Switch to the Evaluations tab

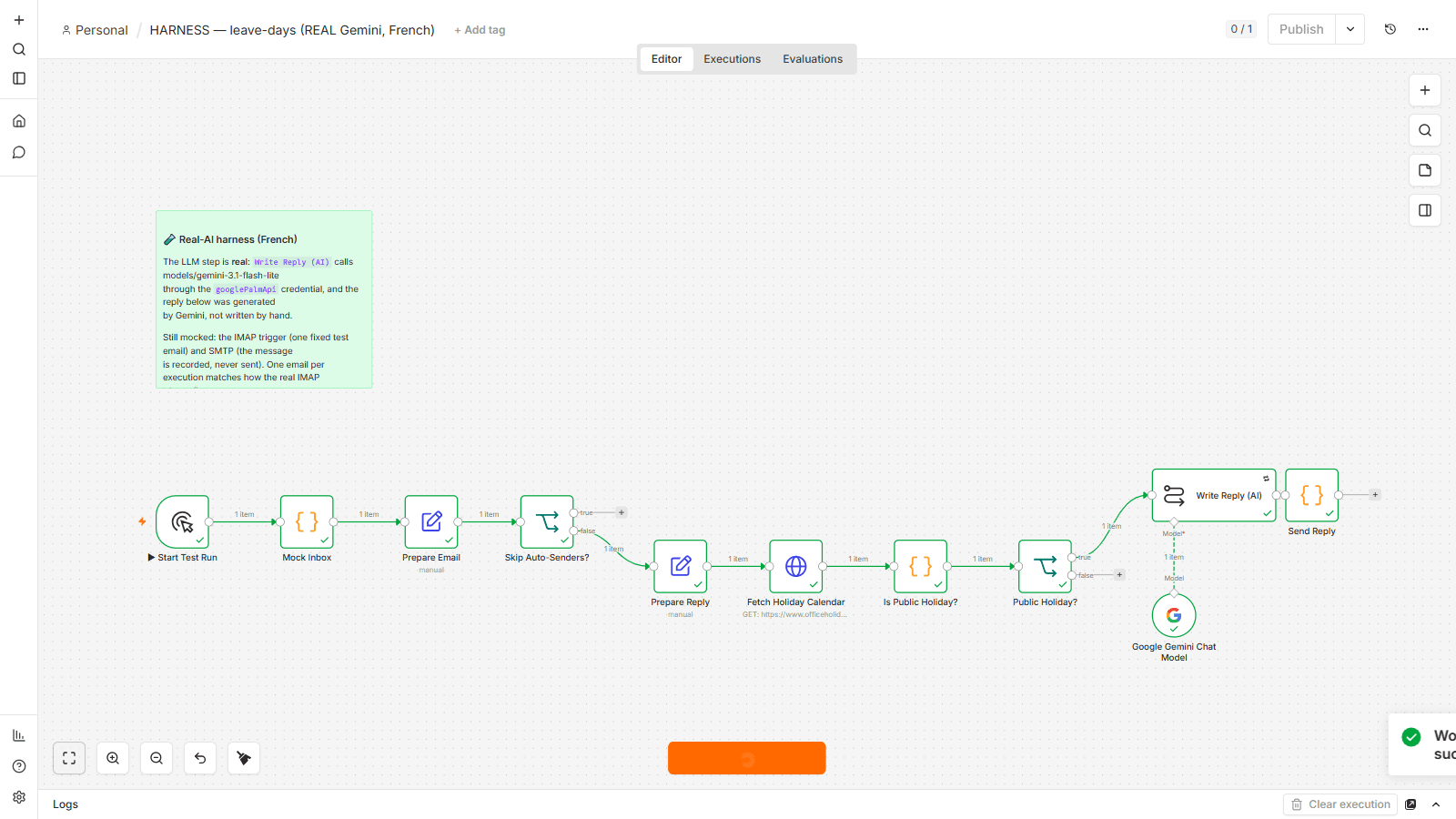[x=813, y=59]
